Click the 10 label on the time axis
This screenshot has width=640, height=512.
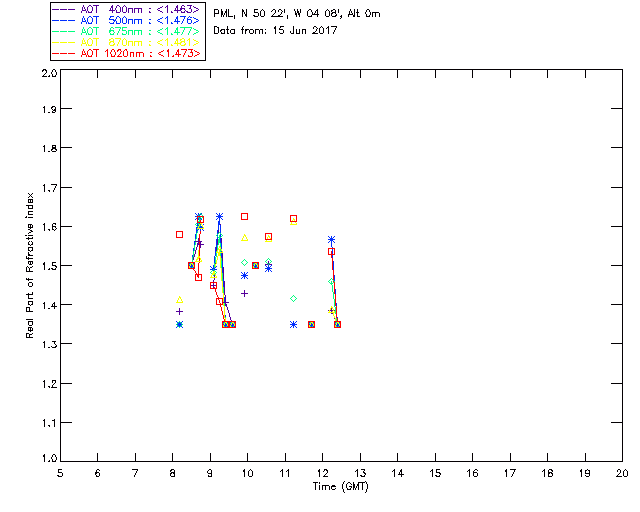pyautogui.click(x=247, y=474)
